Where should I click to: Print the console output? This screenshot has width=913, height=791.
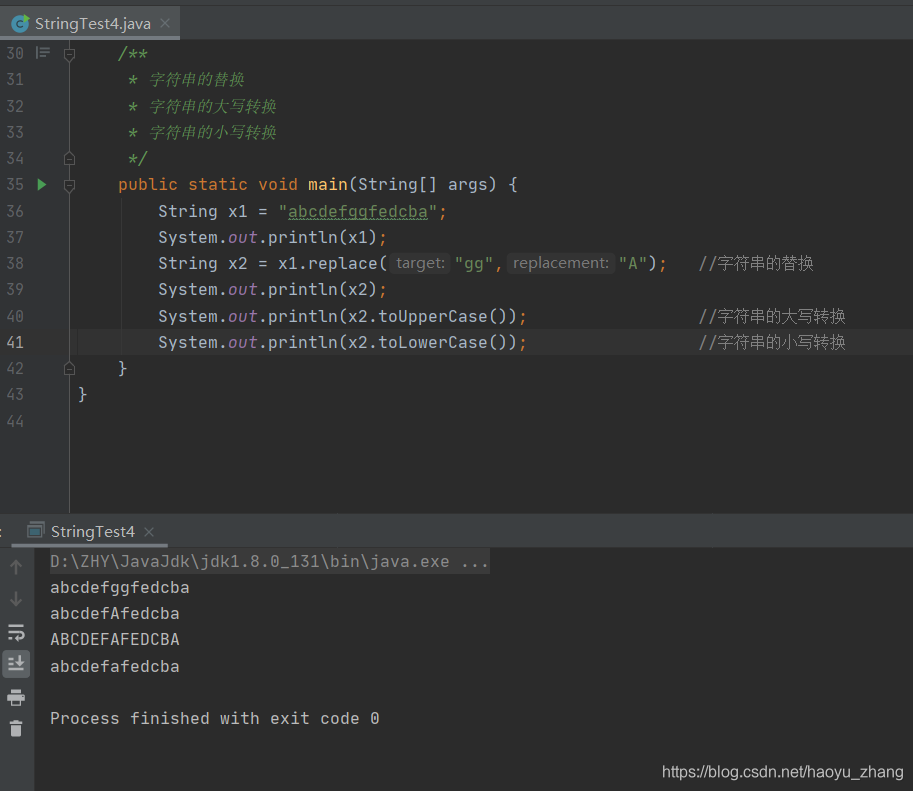(16, 697)
